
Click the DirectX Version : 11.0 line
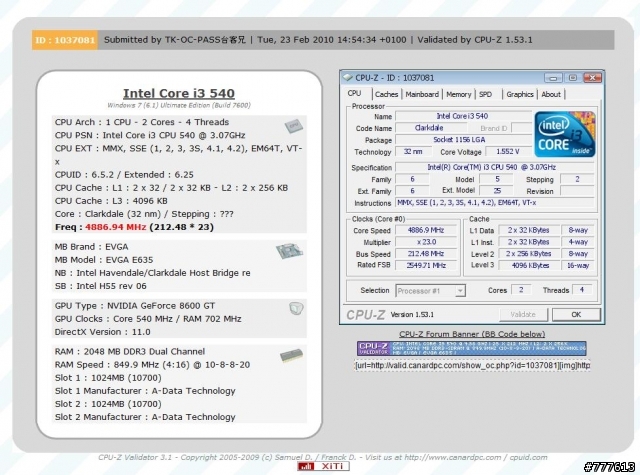pos(102,332)
